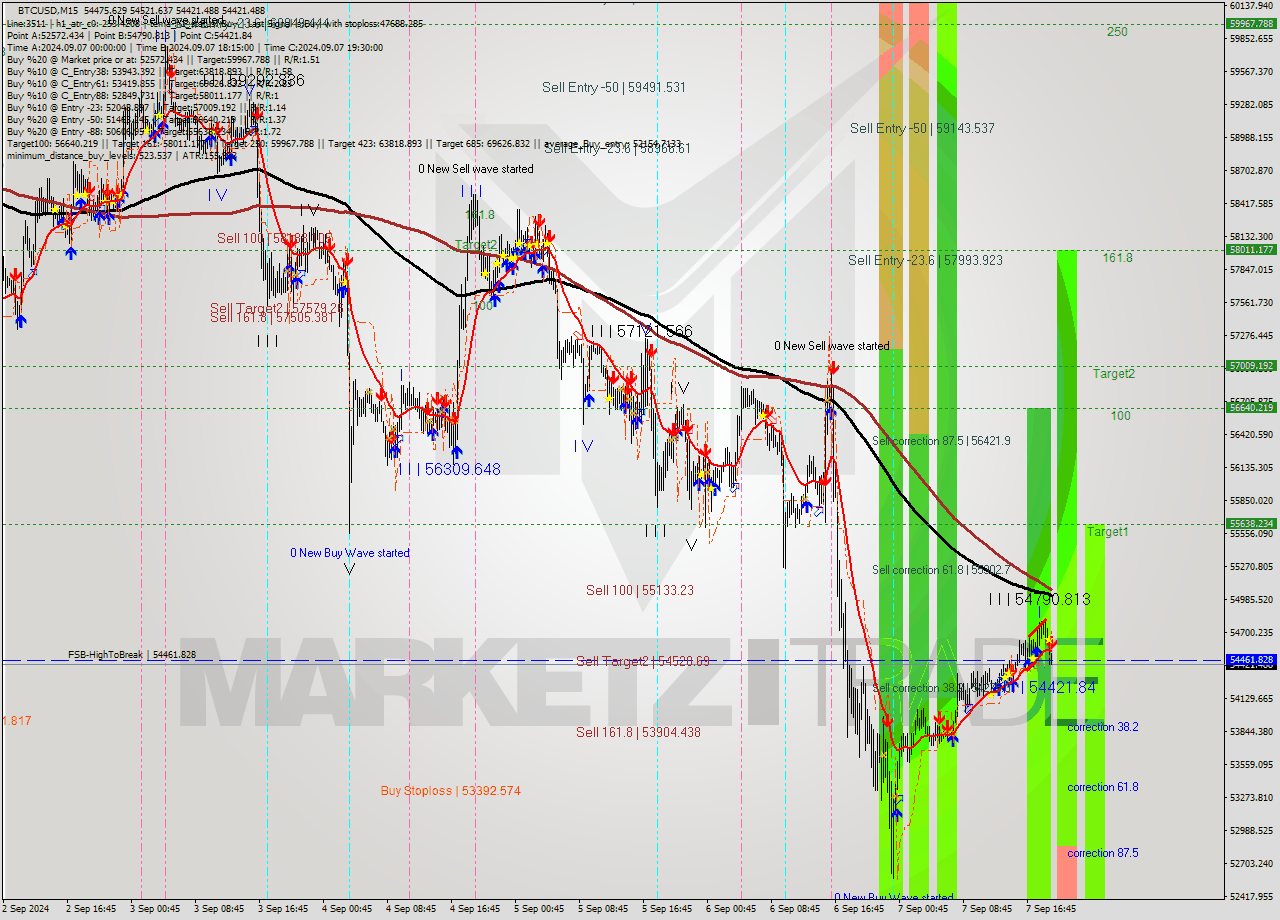Click 'Sell Target2 | 57579.28' label
The height and width of the screenshot is (920, 1280).
pos(277,307)
